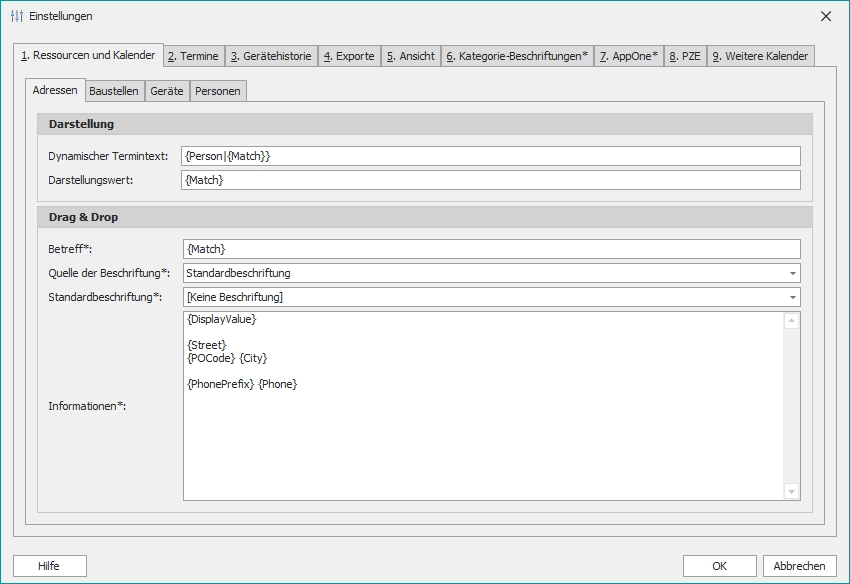
Task: Open the Weitere Kalender tab
Action: [x=762, y=56]
